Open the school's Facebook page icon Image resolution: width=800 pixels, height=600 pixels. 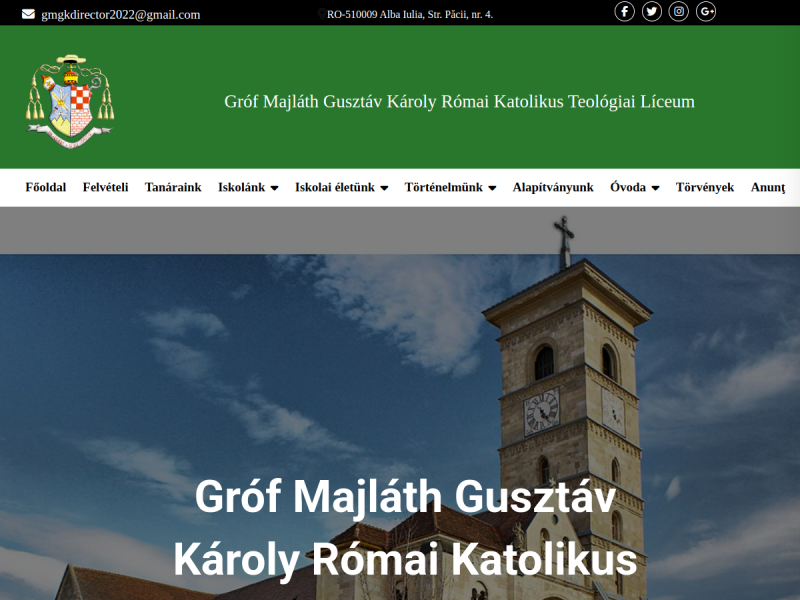coord(625,12)
